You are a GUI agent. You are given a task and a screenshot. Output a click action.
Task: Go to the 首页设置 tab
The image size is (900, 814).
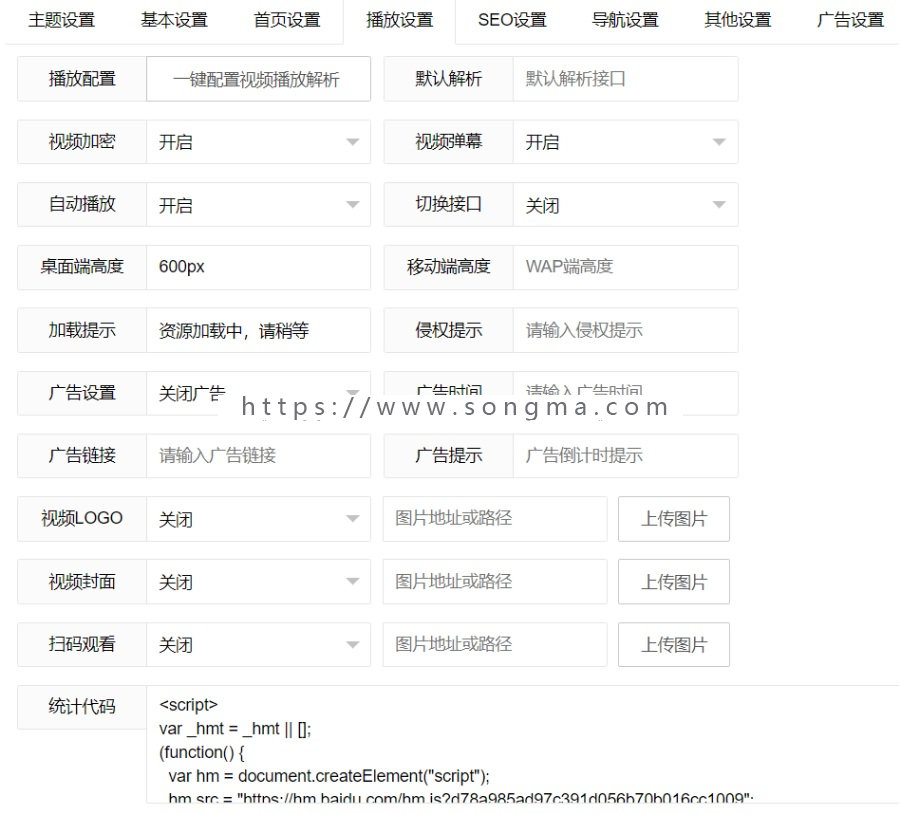coord(287,21)
